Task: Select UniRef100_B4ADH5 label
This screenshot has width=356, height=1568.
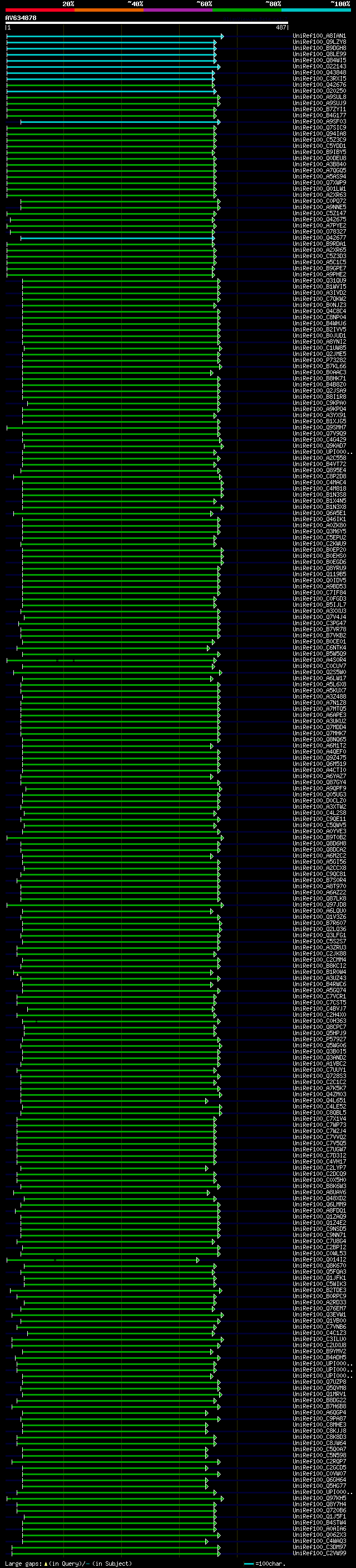Action: point(319,1357)
